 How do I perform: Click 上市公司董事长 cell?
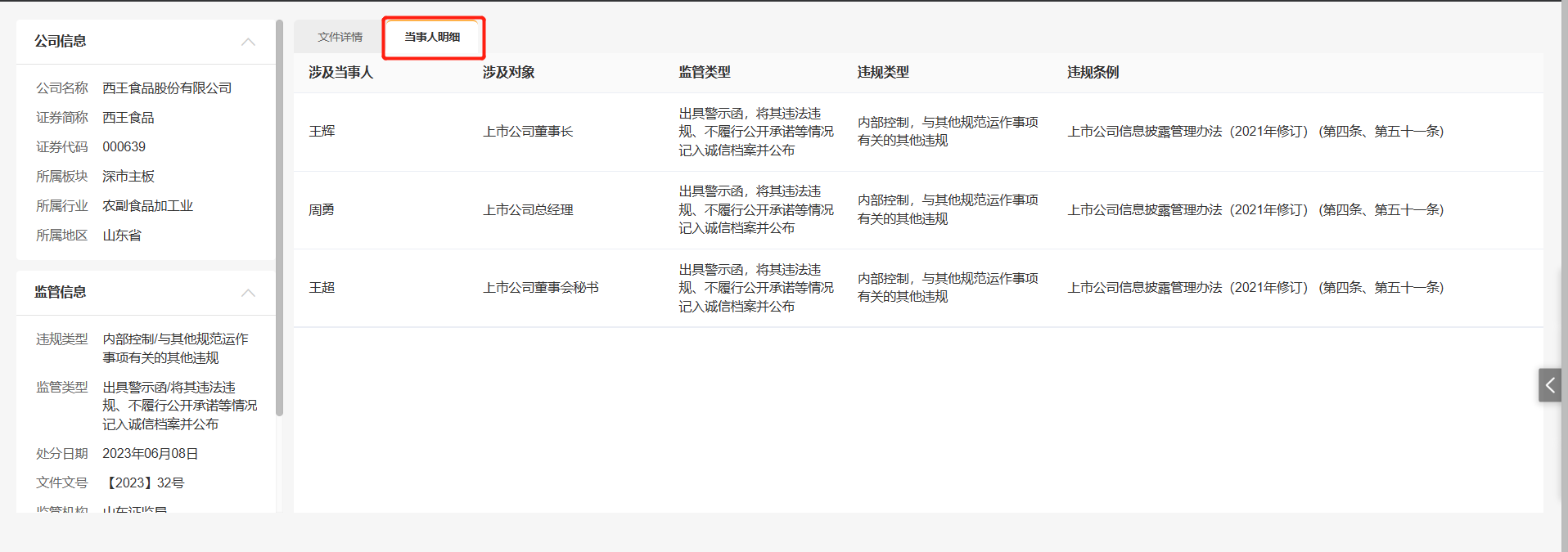528,131
